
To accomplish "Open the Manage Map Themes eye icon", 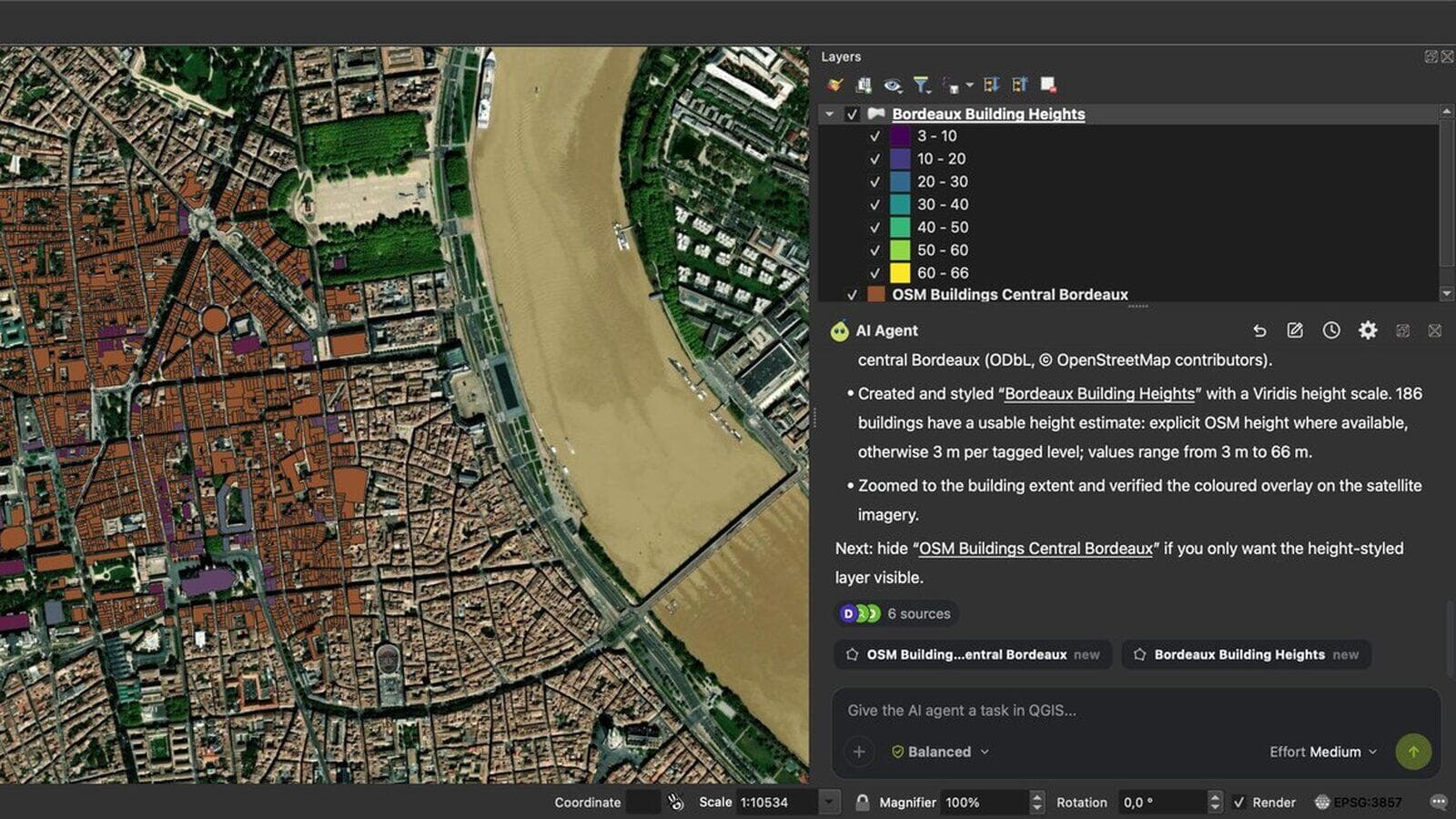I will click(x=893, y=85).
